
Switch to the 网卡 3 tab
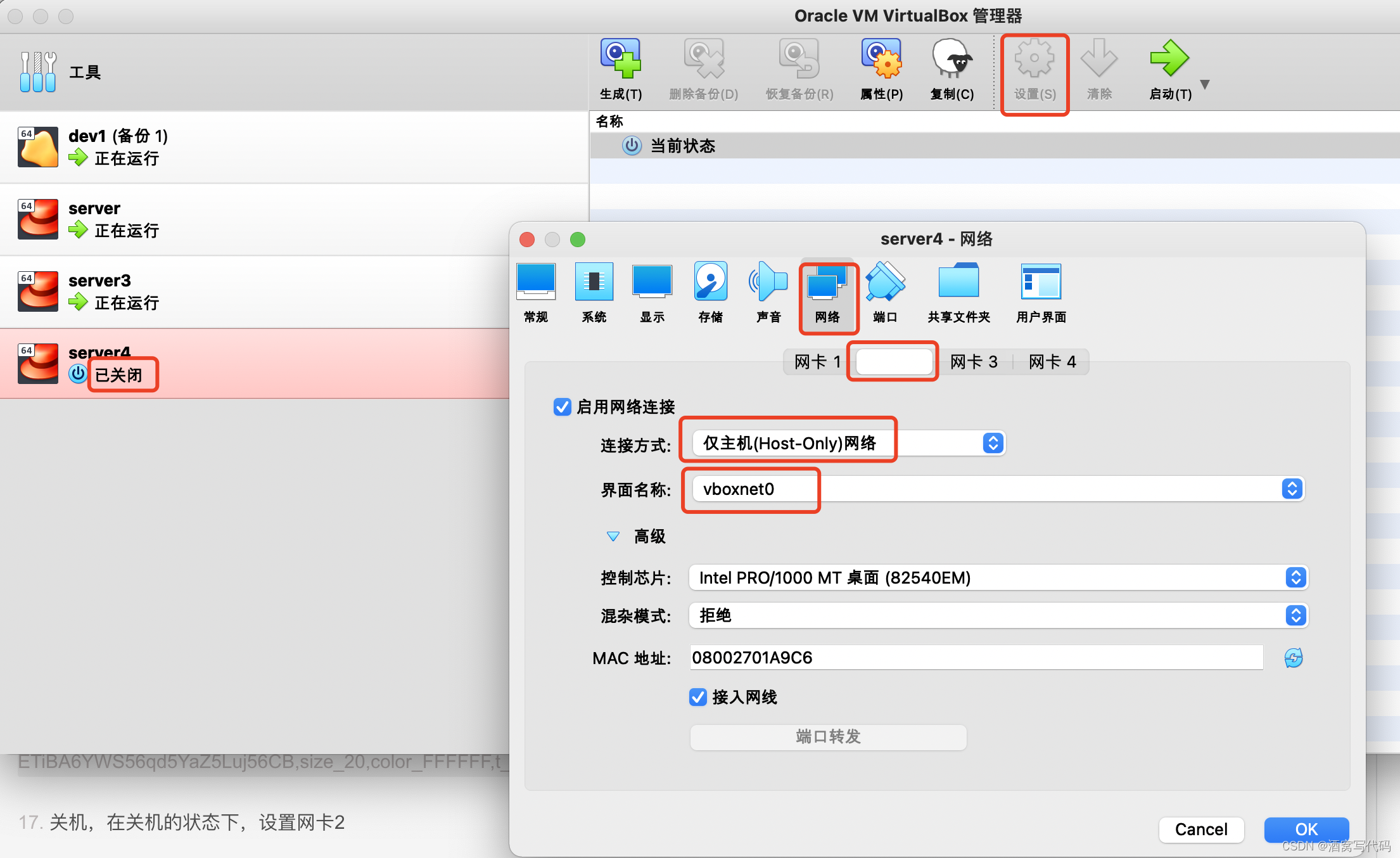pos(974,362)
